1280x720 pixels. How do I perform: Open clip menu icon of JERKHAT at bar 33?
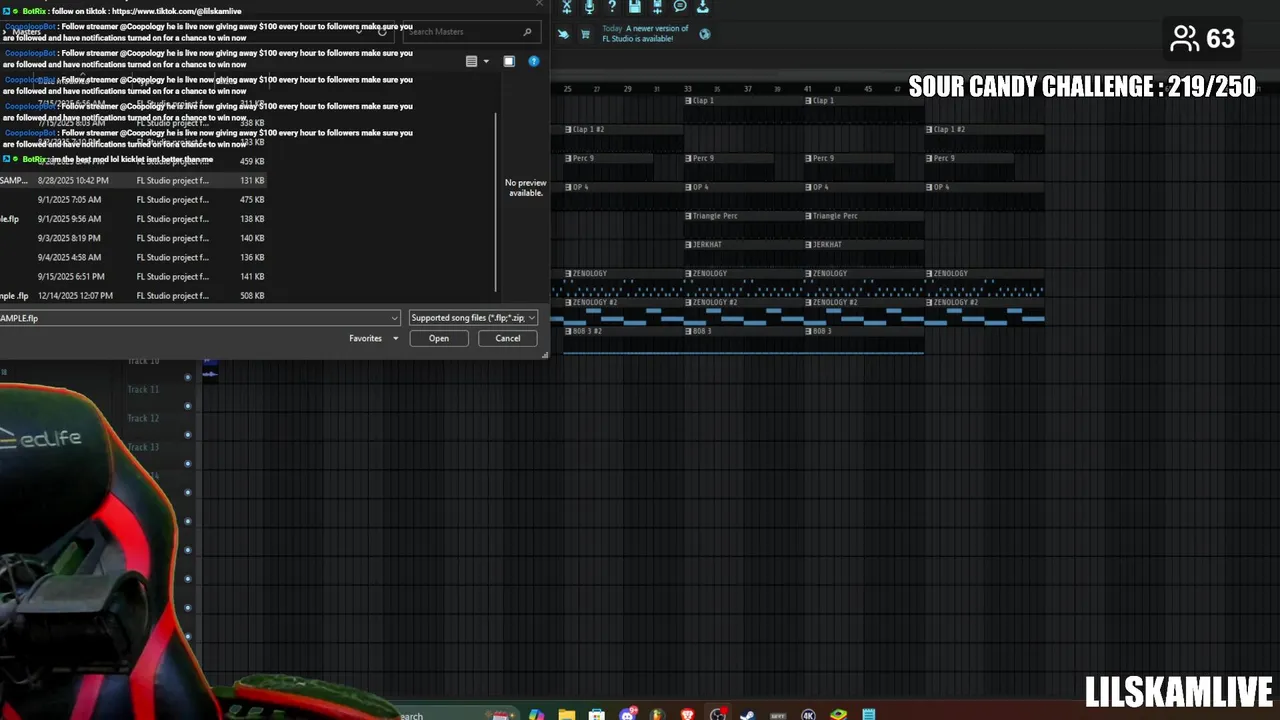[x=688, y=245]
